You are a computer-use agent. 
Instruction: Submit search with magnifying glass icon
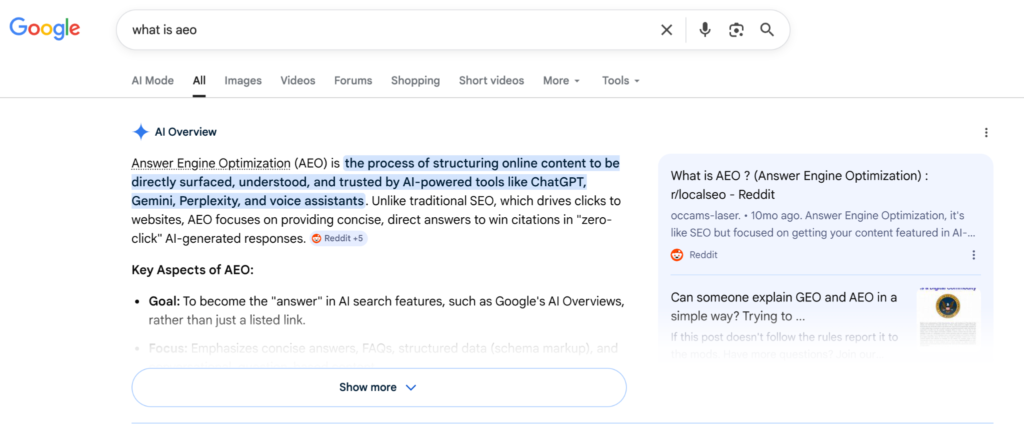767,29
